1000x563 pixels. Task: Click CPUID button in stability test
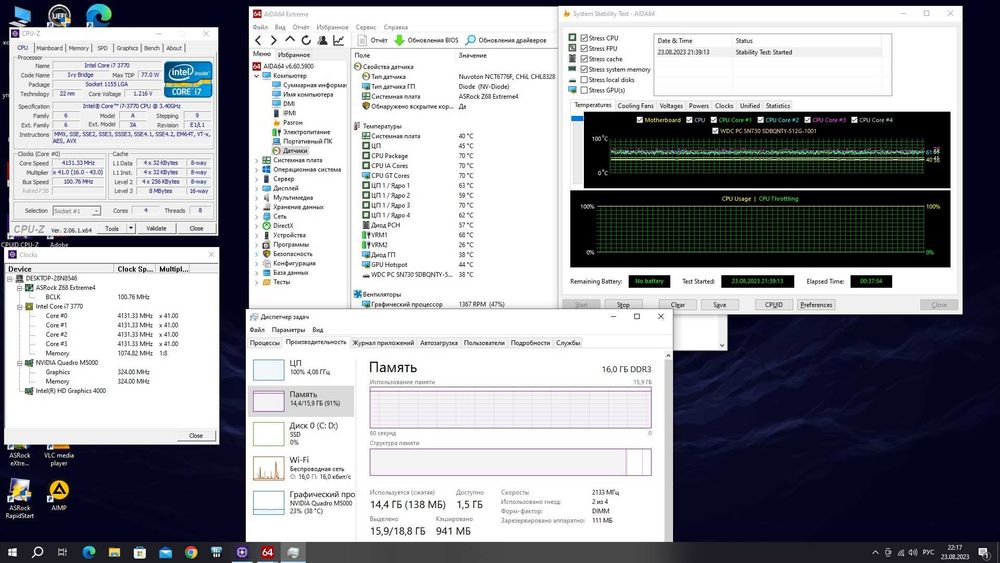coord(774,305)
